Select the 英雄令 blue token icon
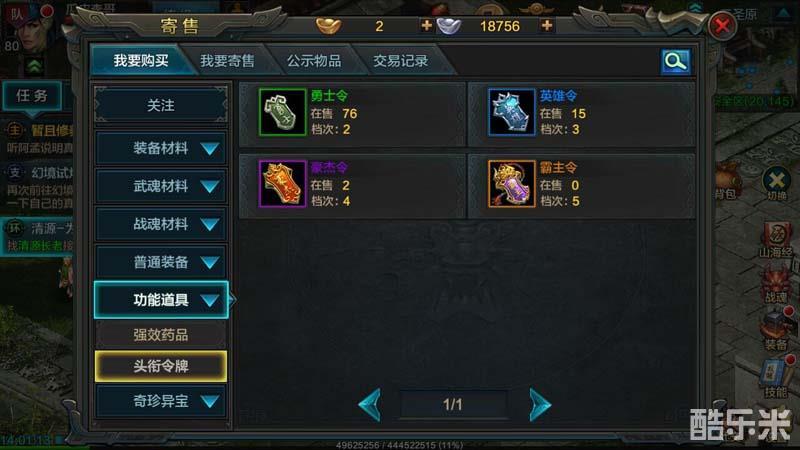Screen dimensions: 800x450 pos(512,112)
